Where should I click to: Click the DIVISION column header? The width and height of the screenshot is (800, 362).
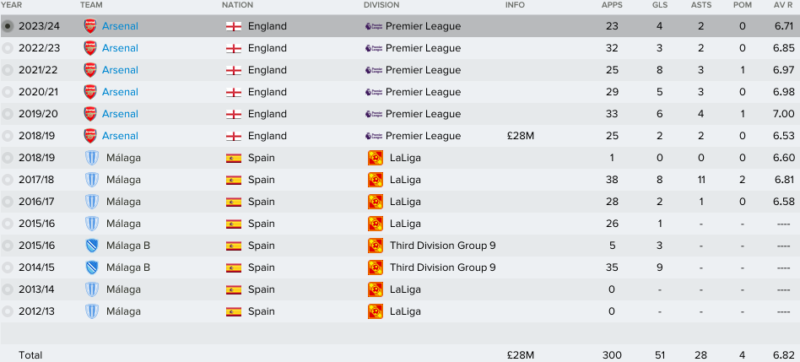[x=382, y=5]
